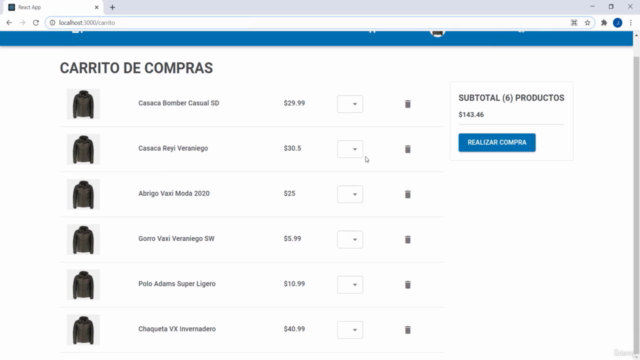Screen dimensions: 640x360
Task: Click the Chaqueta VX Invernadero name
Action: [177, 329]
